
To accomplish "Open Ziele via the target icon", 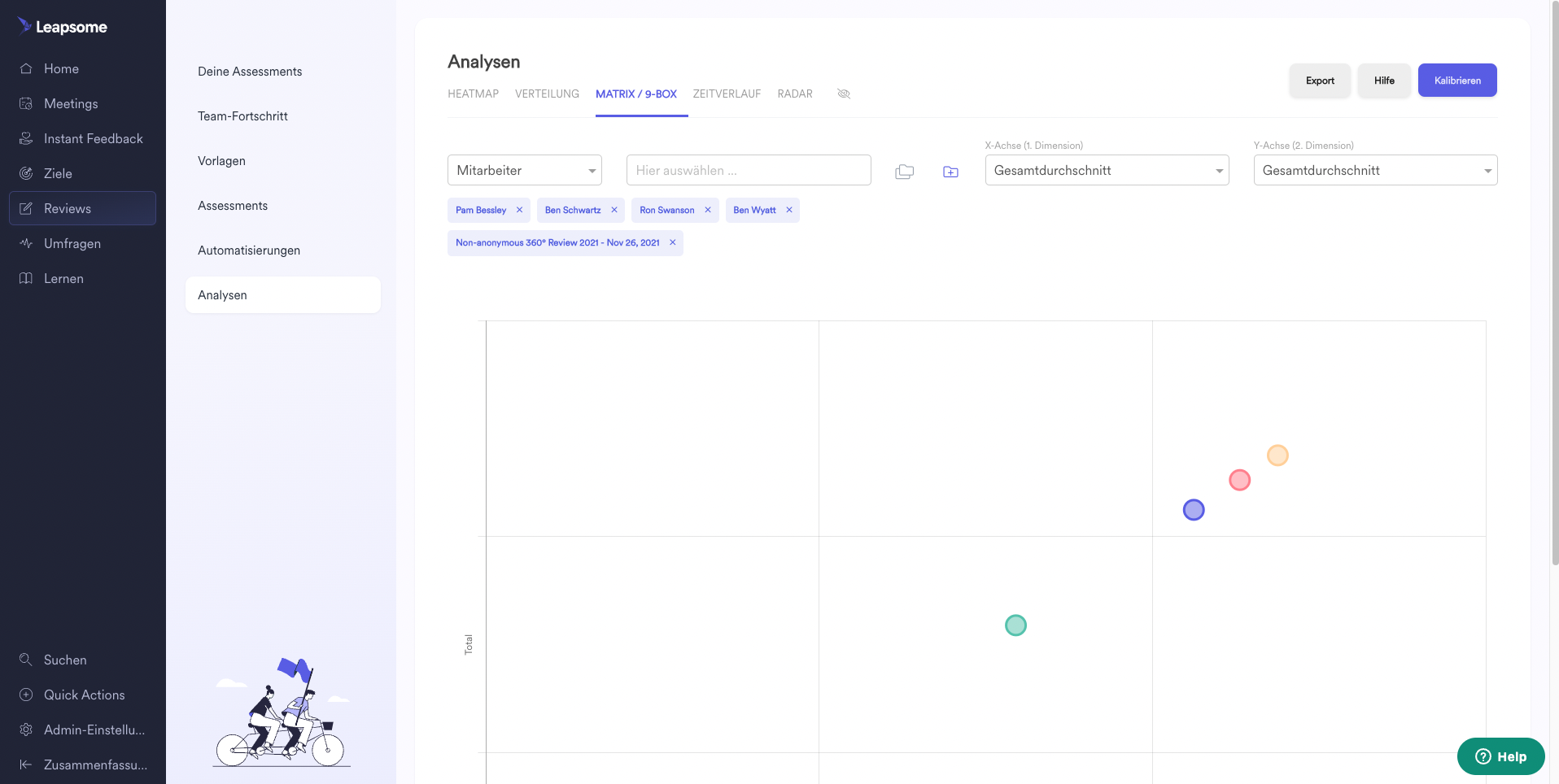I will coord(26,173).
